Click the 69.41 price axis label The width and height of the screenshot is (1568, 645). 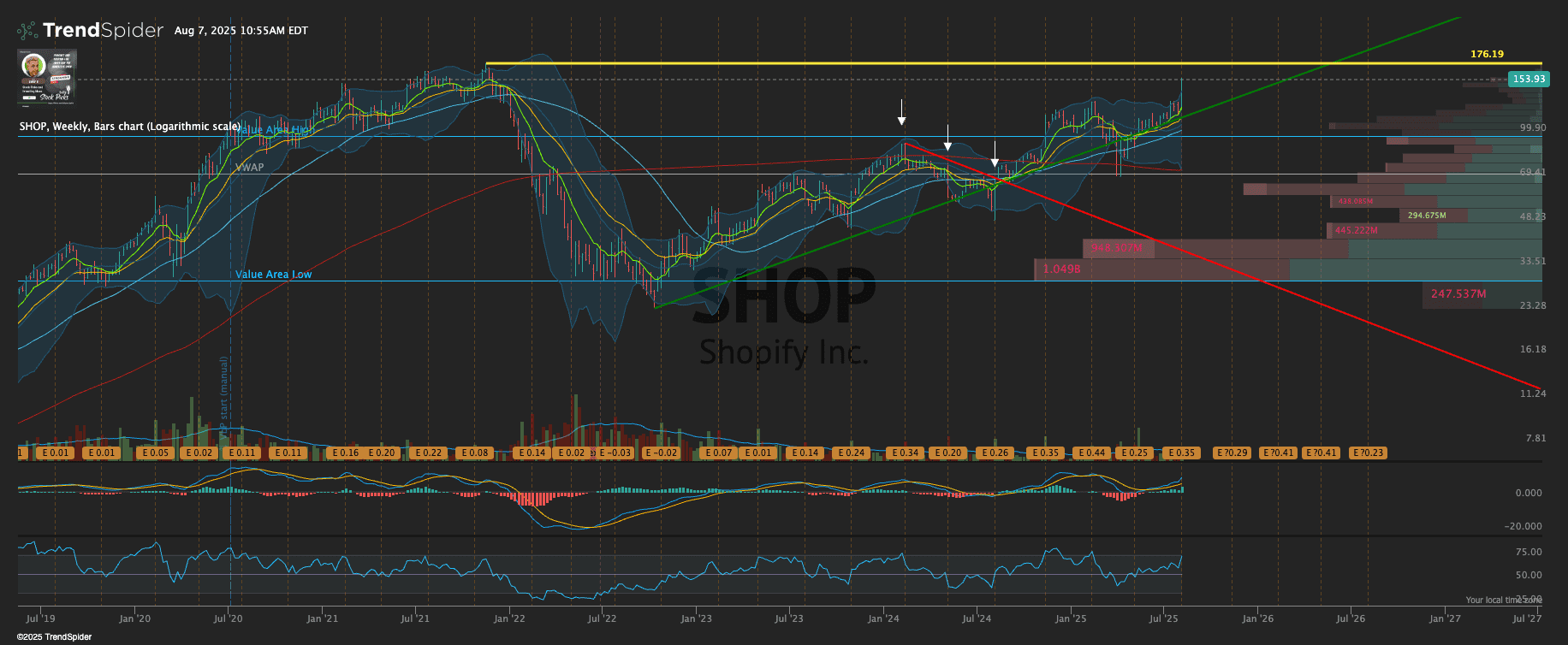pos(1533,172)
